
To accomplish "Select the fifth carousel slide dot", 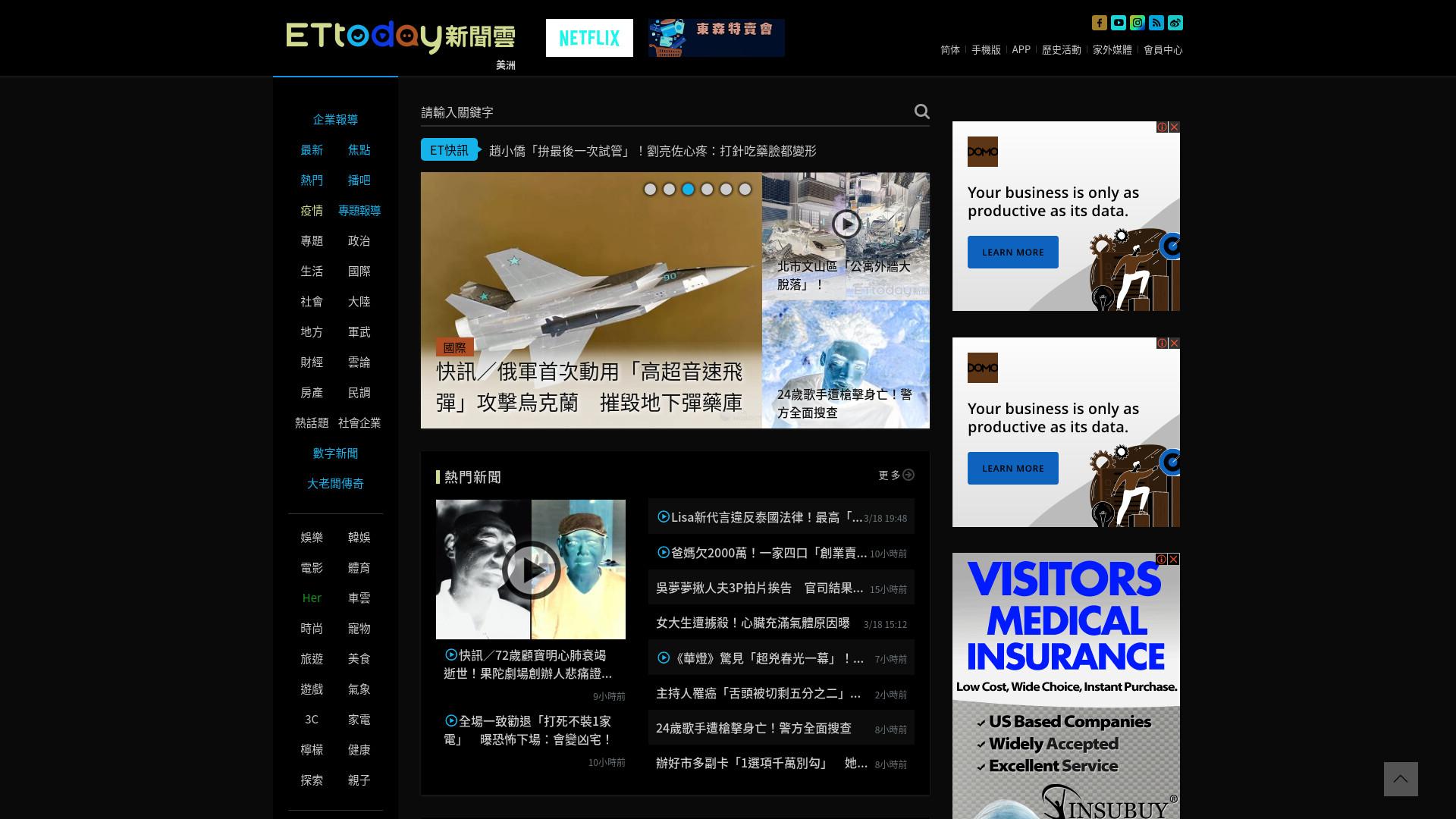I will point(726,190).
